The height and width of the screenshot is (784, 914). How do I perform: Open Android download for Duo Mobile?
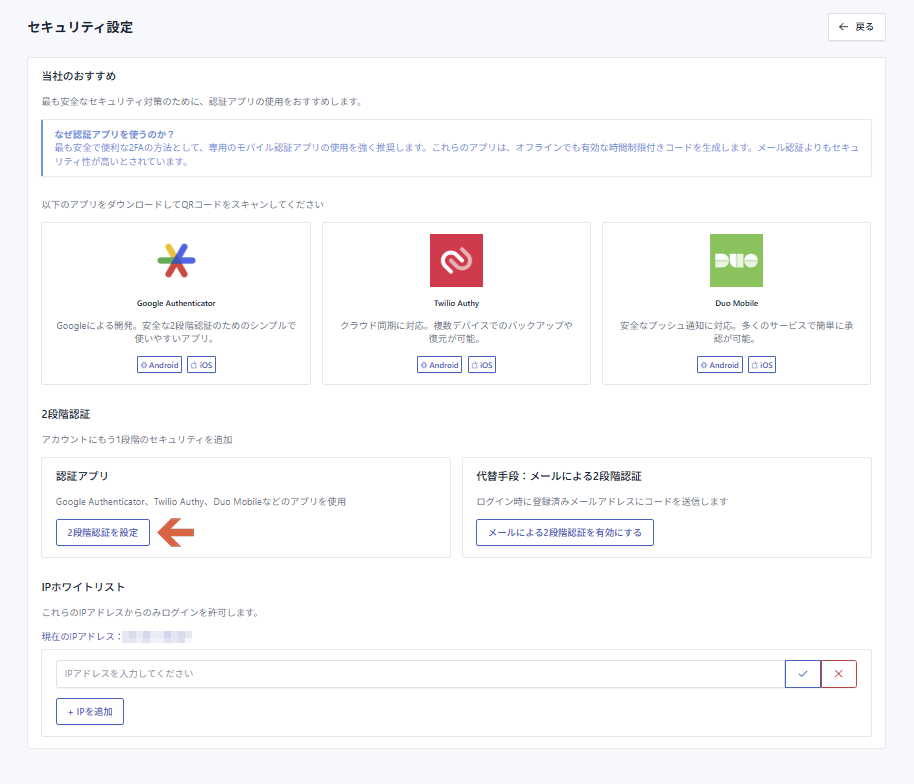[720, 365]
